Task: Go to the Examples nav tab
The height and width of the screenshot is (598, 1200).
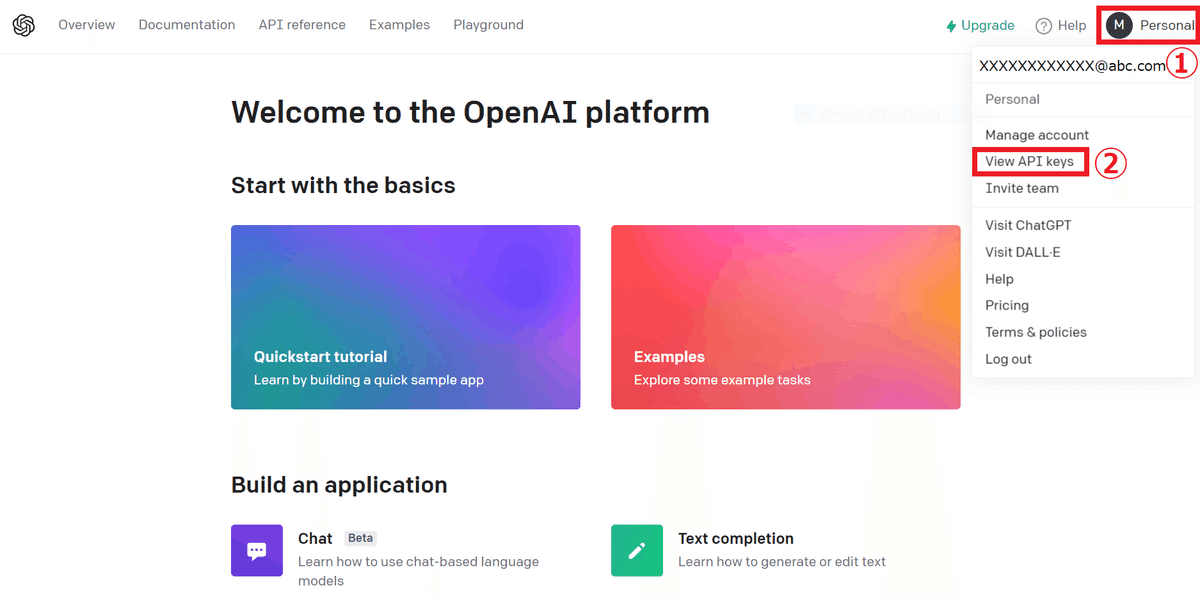Action: [x=399, y=24]
